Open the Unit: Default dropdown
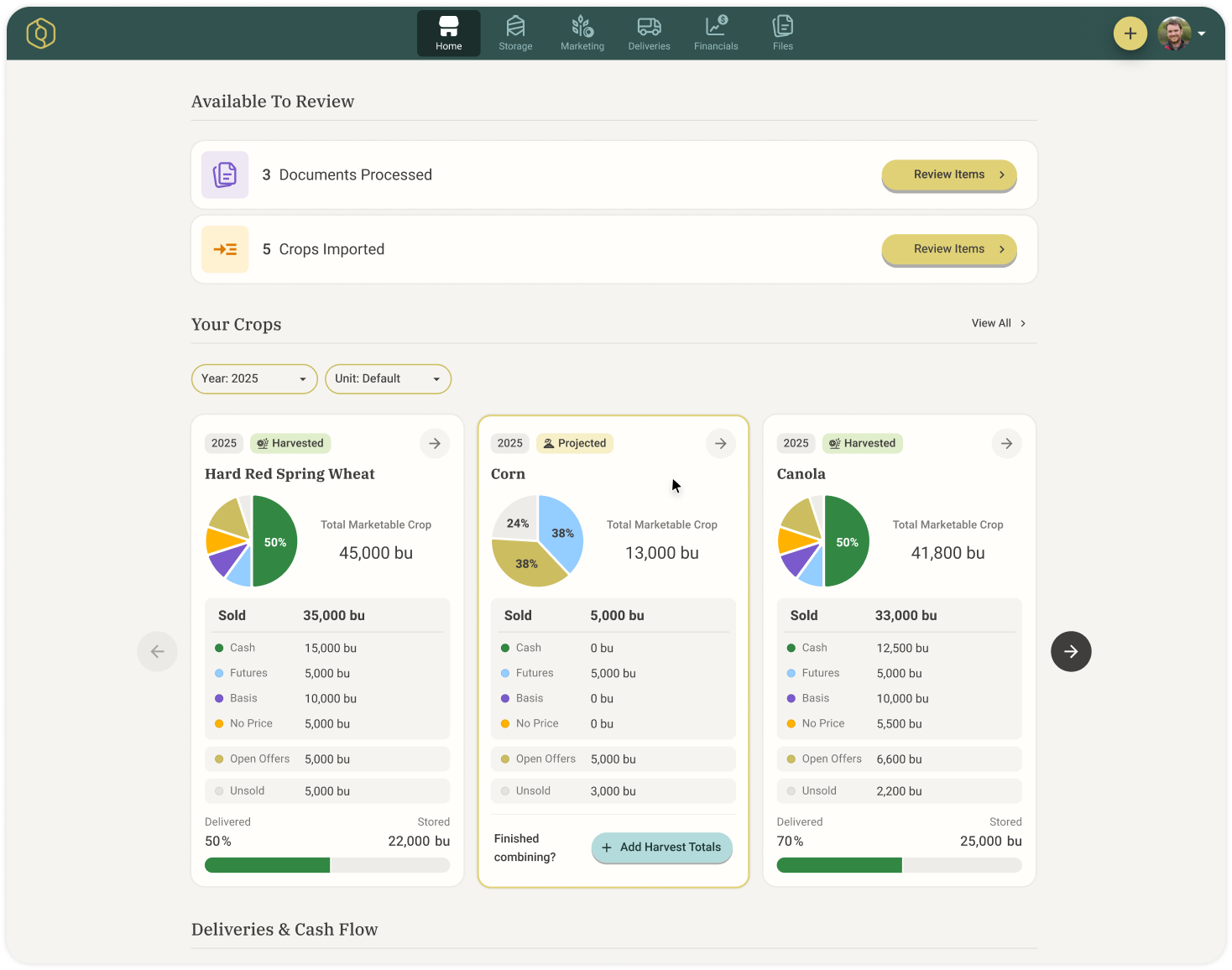The image size is (1232, 970). [x=388, y=378]
